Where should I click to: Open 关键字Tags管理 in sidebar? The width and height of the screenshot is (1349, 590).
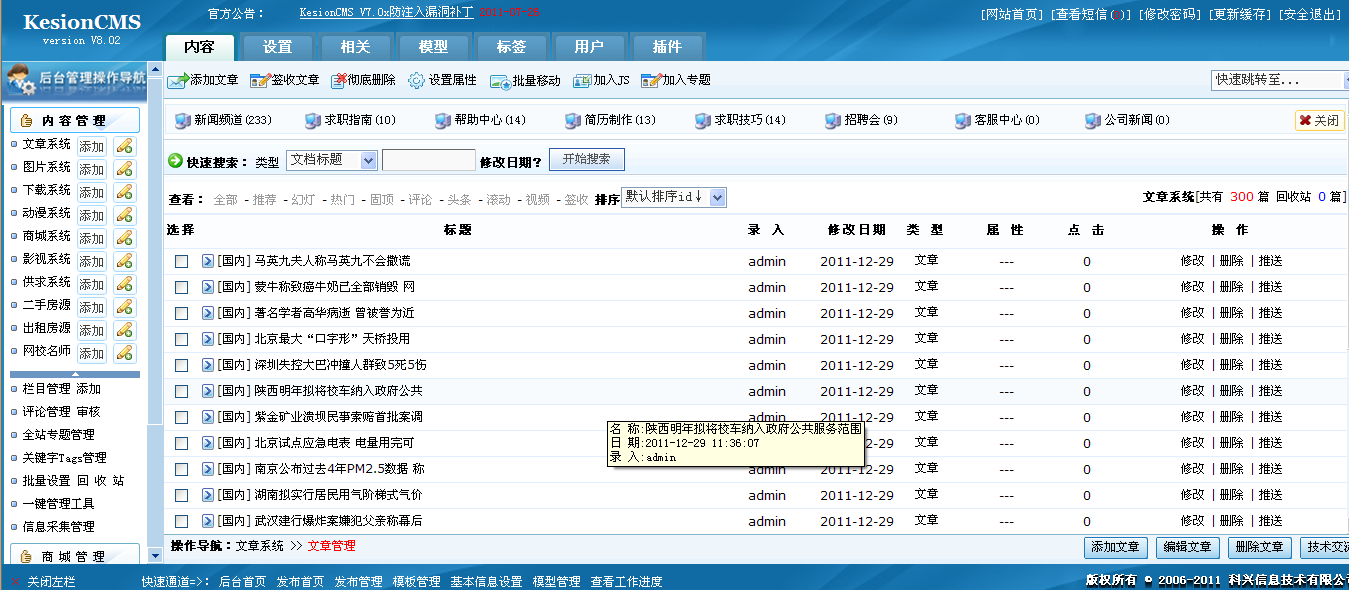[64, 458]
